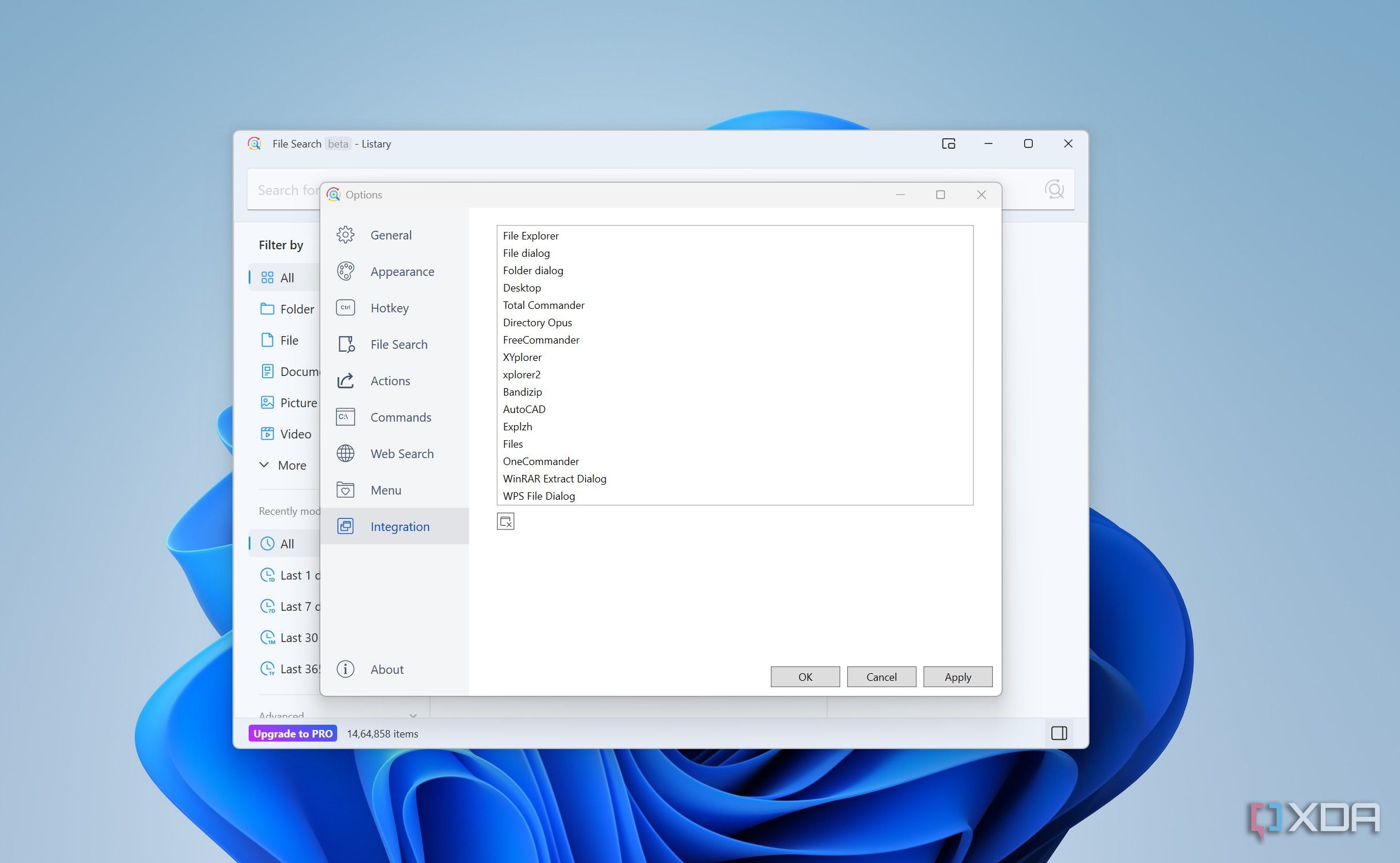Expand the Advanced section chevron
Image resolution: width=1400 pixels, height=863 pixels.
click(413, 715)
